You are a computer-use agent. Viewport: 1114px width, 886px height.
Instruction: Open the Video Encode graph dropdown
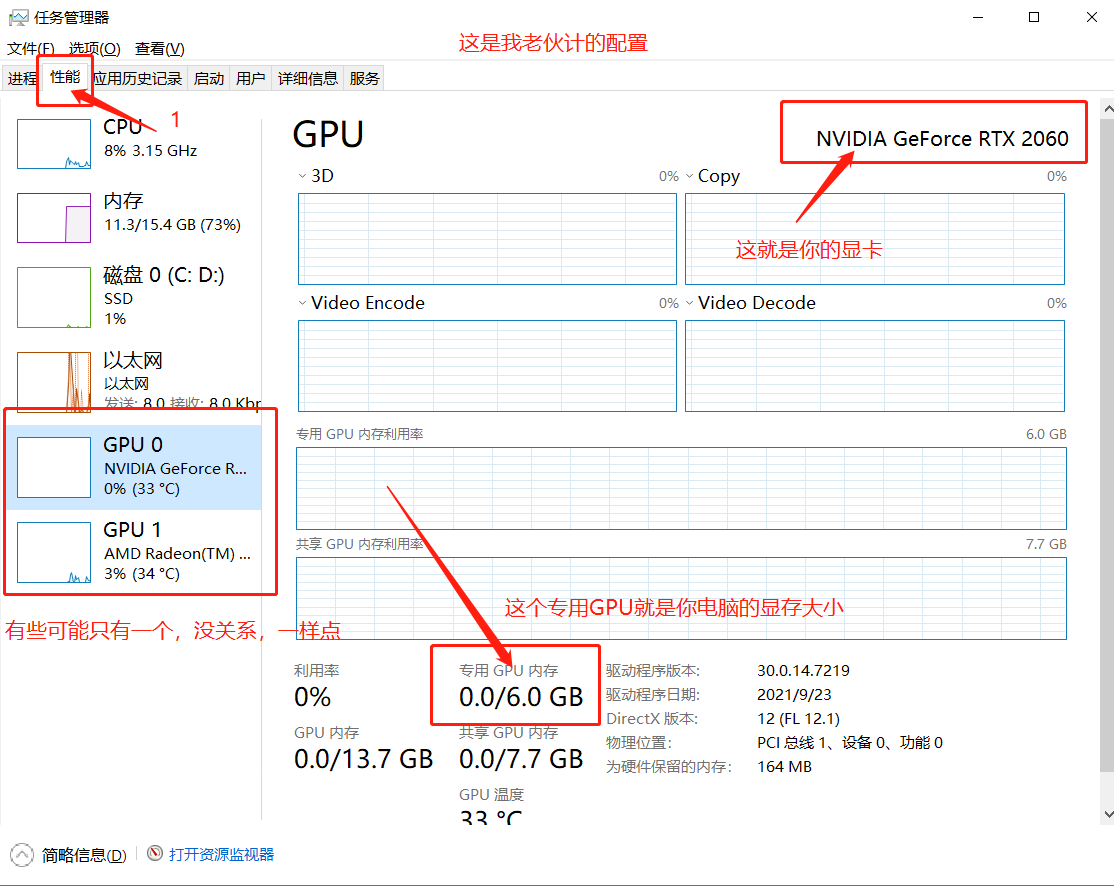pyautogui.click(x=302, y=303)
